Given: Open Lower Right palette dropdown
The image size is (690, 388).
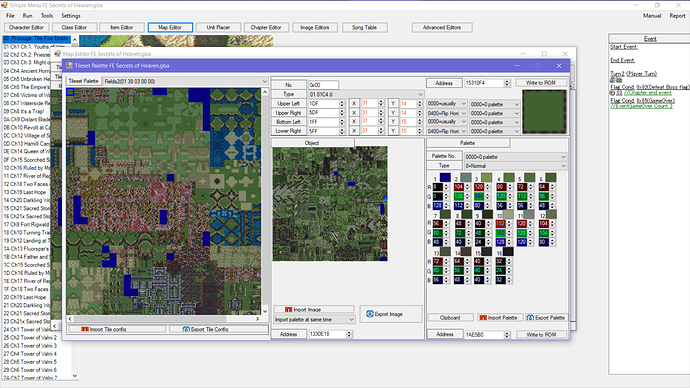Looking at the screenshot, I should click(495, 131).
